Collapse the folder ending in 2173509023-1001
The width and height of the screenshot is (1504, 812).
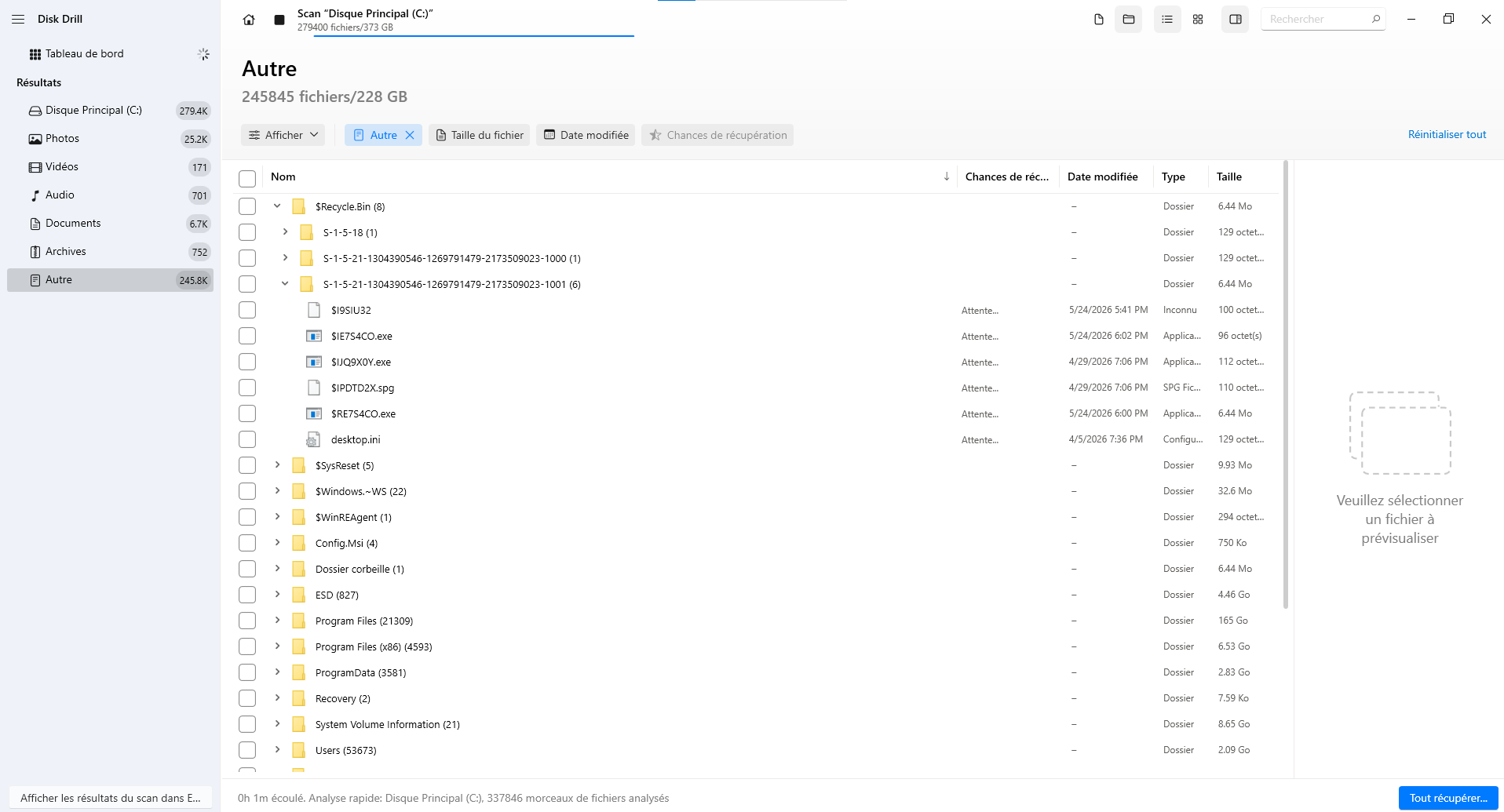click(285, 283)
